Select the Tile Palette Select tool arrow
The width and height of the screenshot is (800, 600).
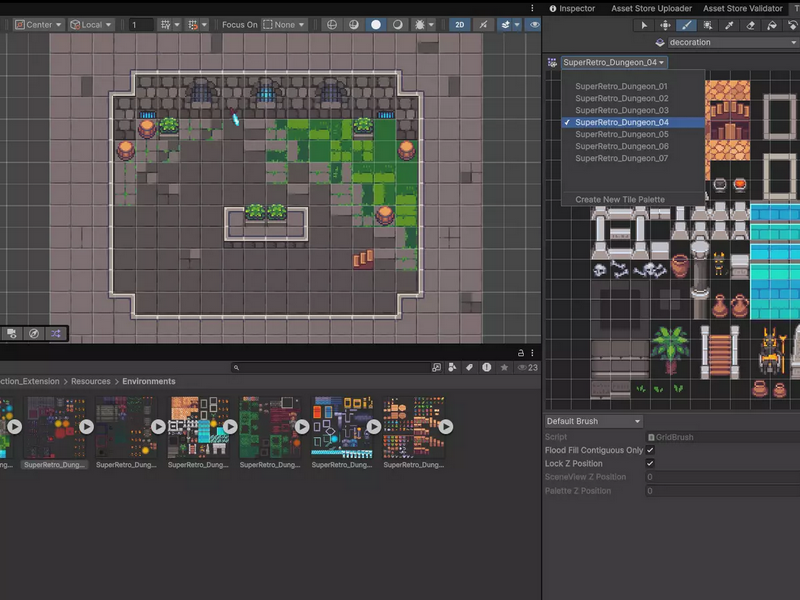click(x=643, y=25)
